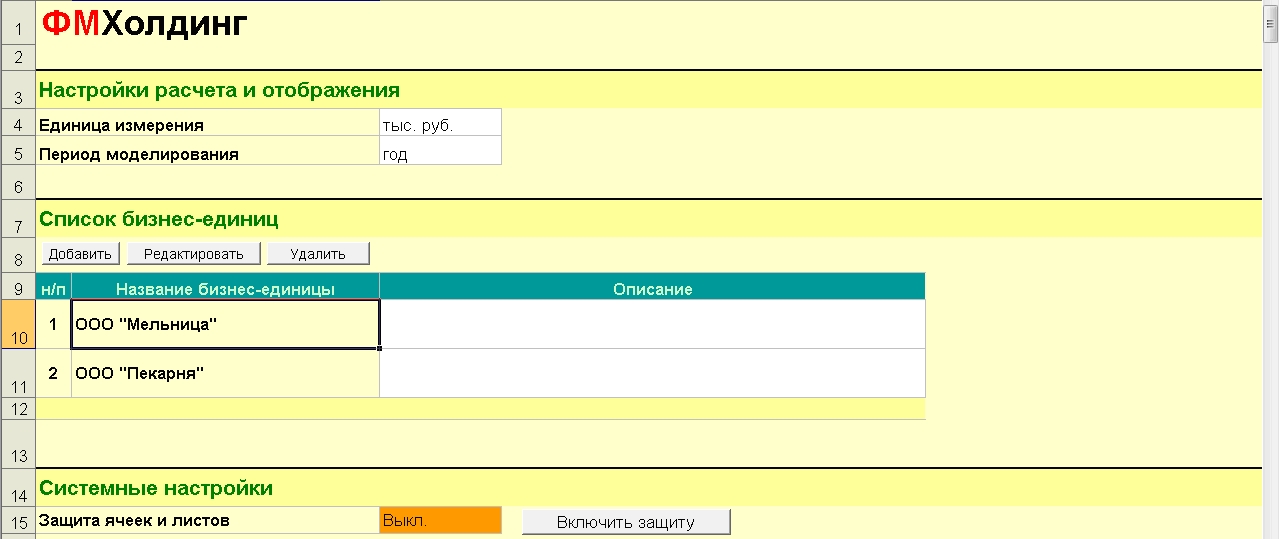Click the "Описание" table column header
Screen dimensions: 1280x539
coord(652,289)
